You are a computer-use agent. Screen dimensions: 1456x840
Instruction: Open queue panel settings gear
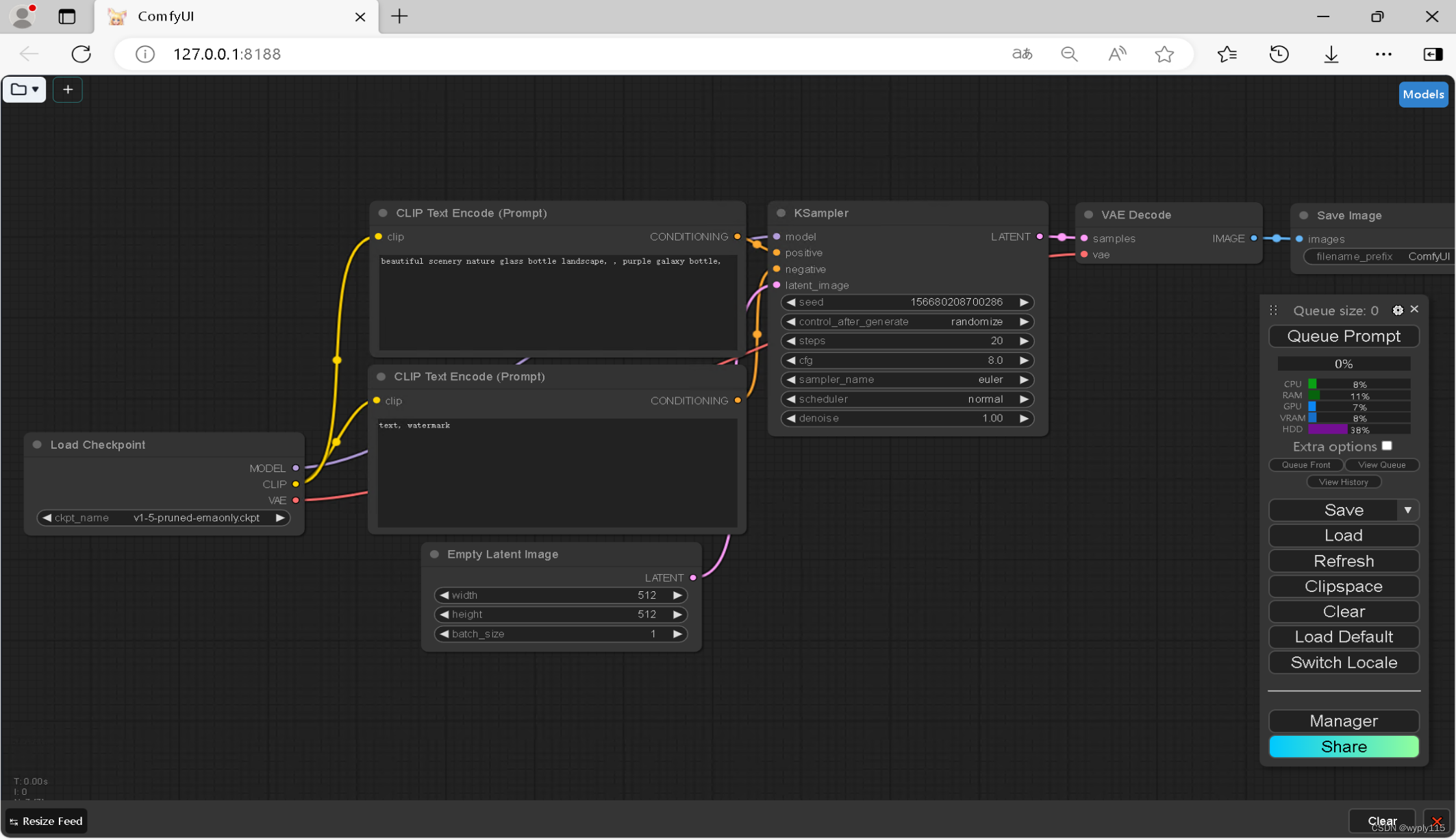tap(1398, 310)
